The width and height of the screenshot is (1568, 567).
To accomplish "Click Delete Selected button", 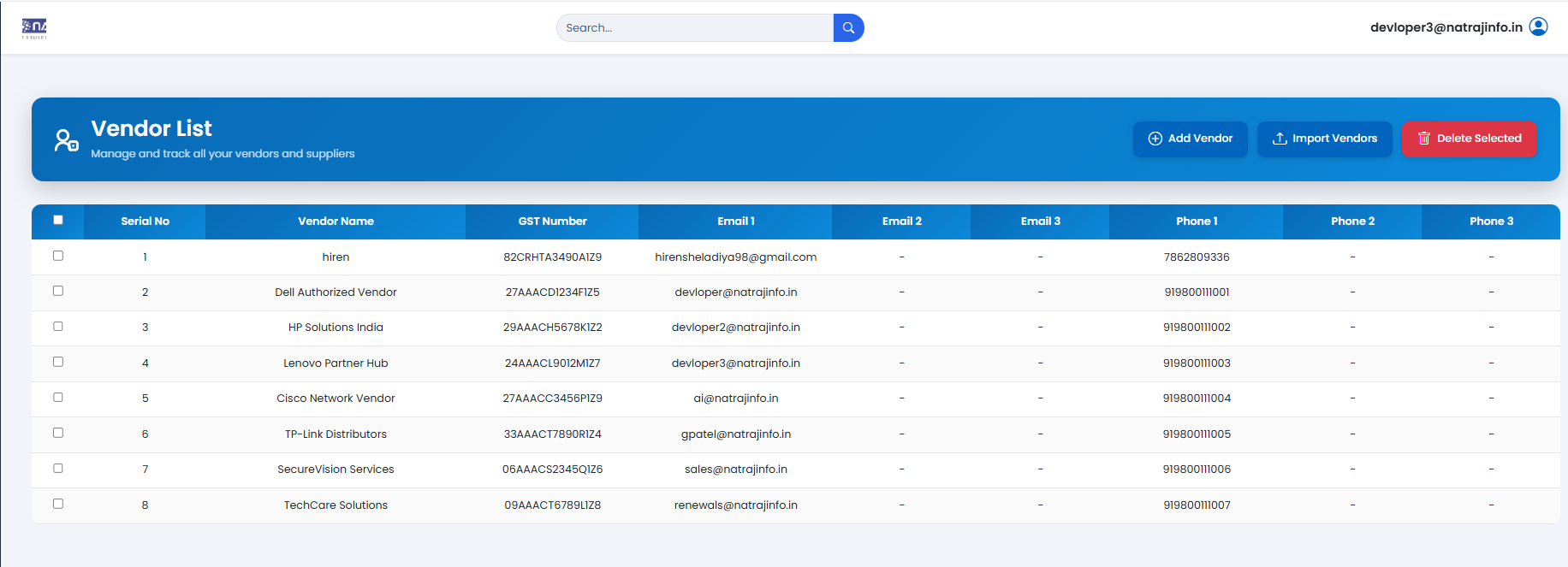I will (x=1469, y=139).
